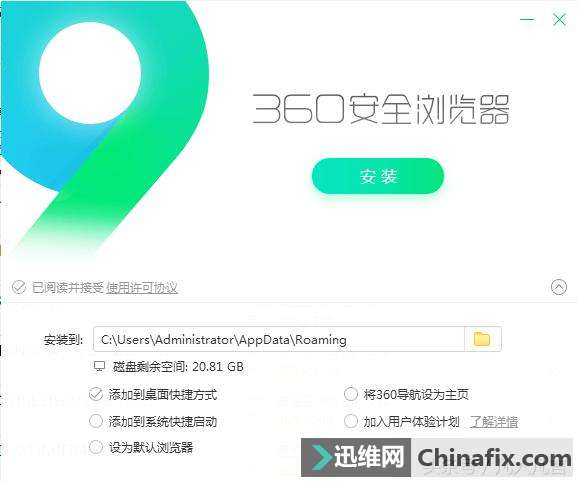This screenshot has height=482, width=578.
Task: Minimize the installer window
Action: click(527, 19)
